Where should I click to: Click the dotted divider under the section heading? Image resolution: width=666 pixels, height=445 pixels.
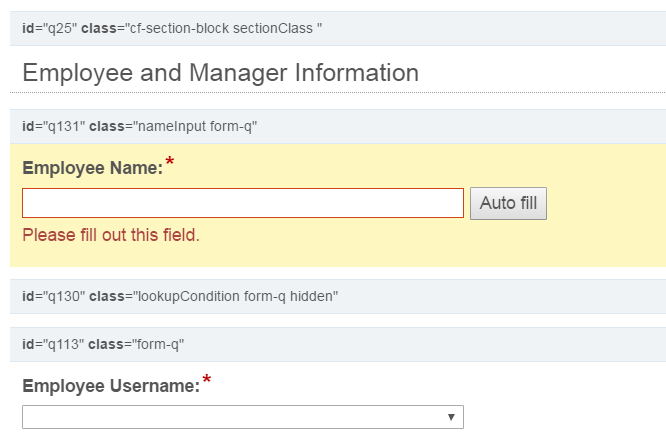tap(338, 92)
